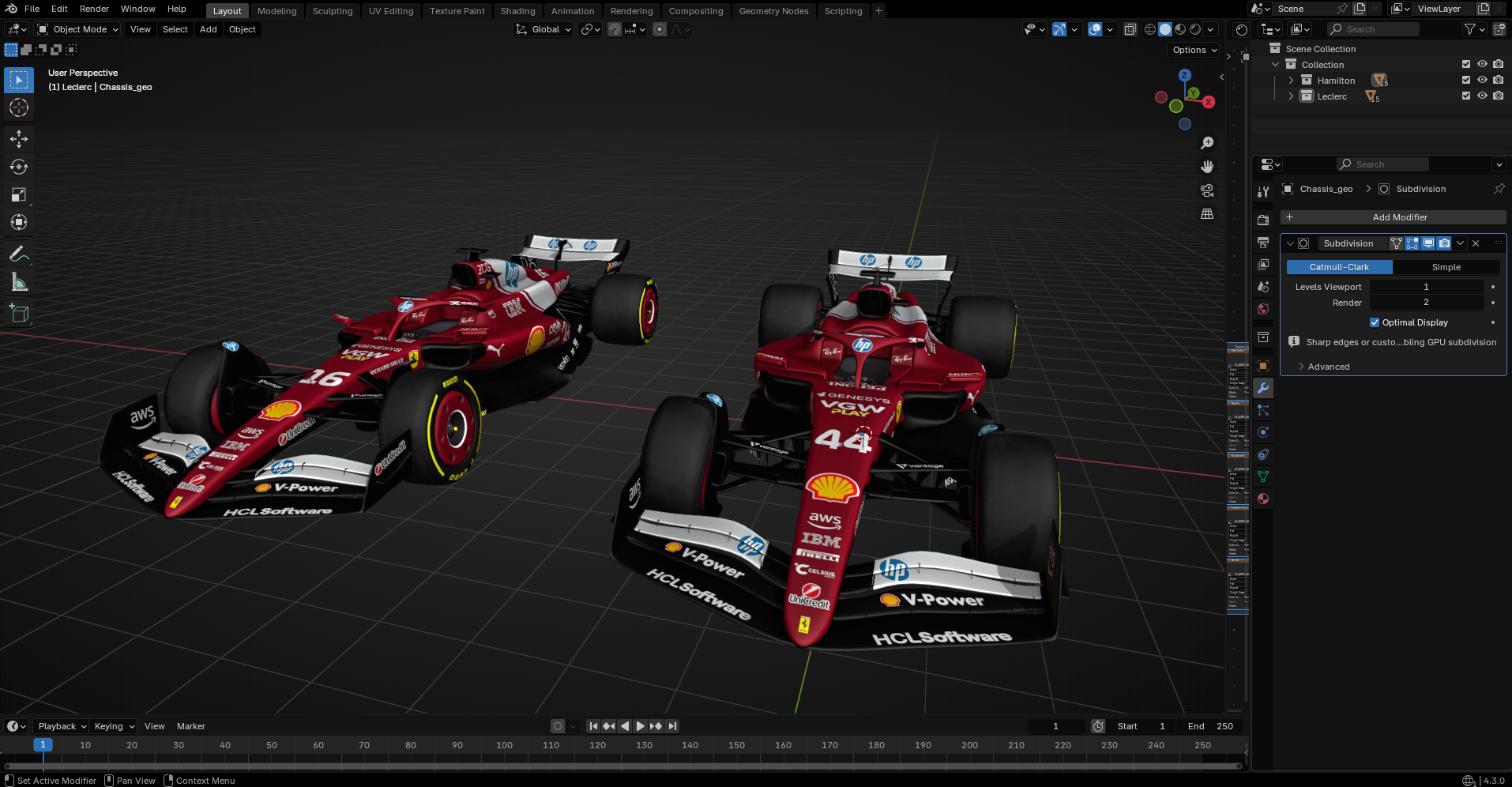Select the Scale tool
The image size is (1512, 787).
click(19, 194)
